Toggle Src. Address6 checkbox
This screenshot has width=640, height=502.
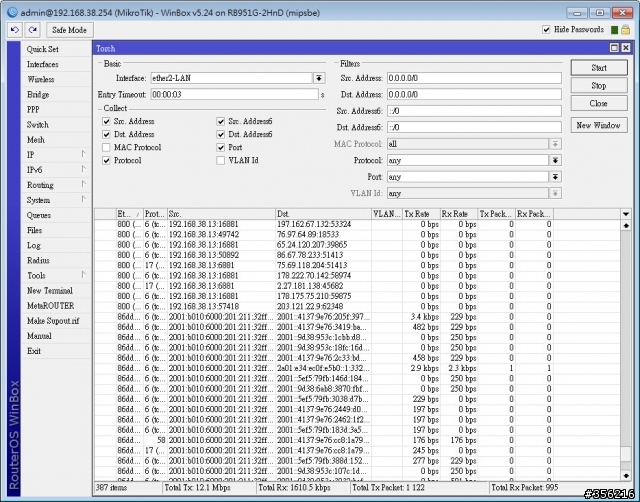click(221, 121)
